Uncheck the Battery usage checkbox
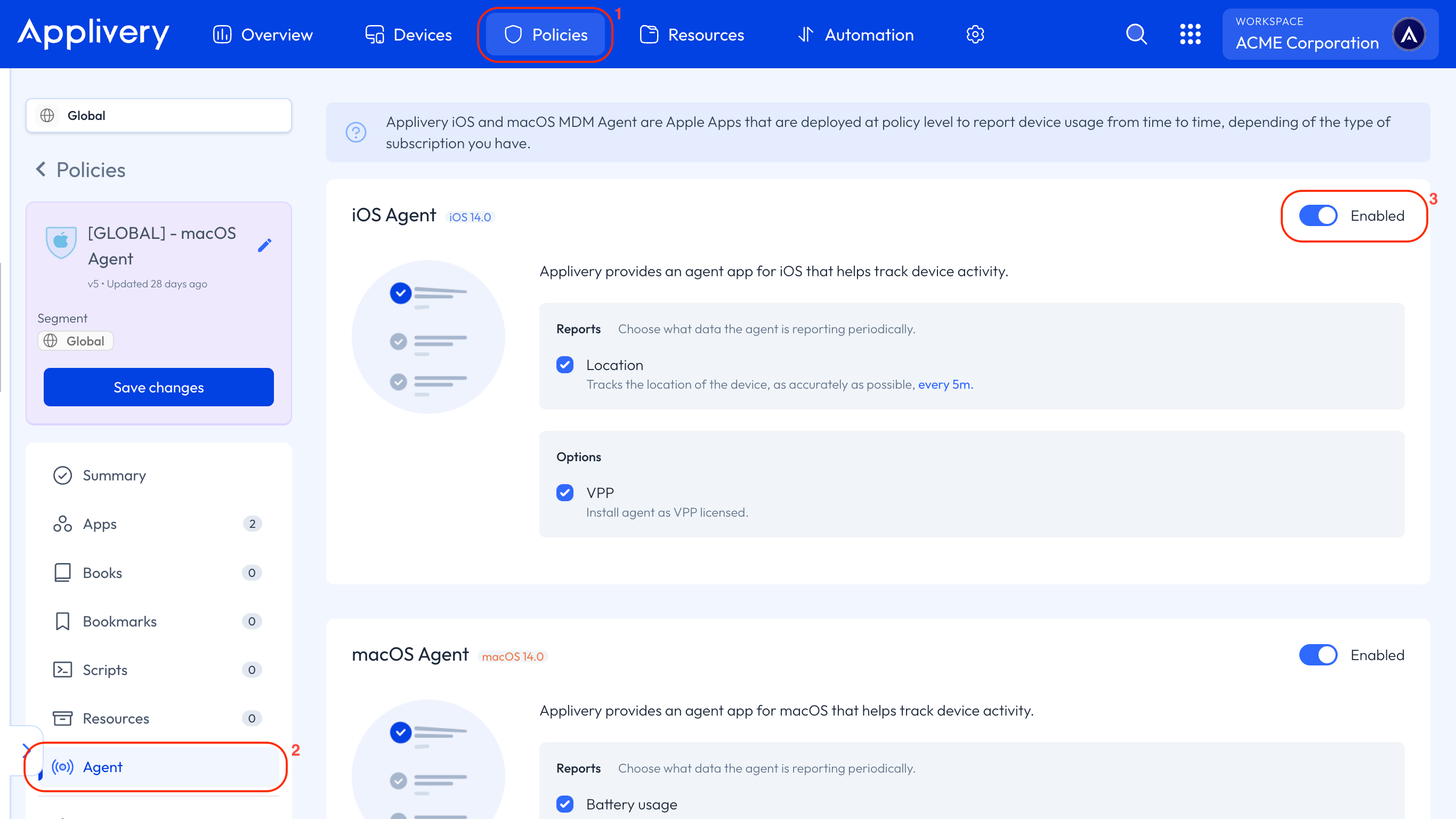 tap(564, 804)
